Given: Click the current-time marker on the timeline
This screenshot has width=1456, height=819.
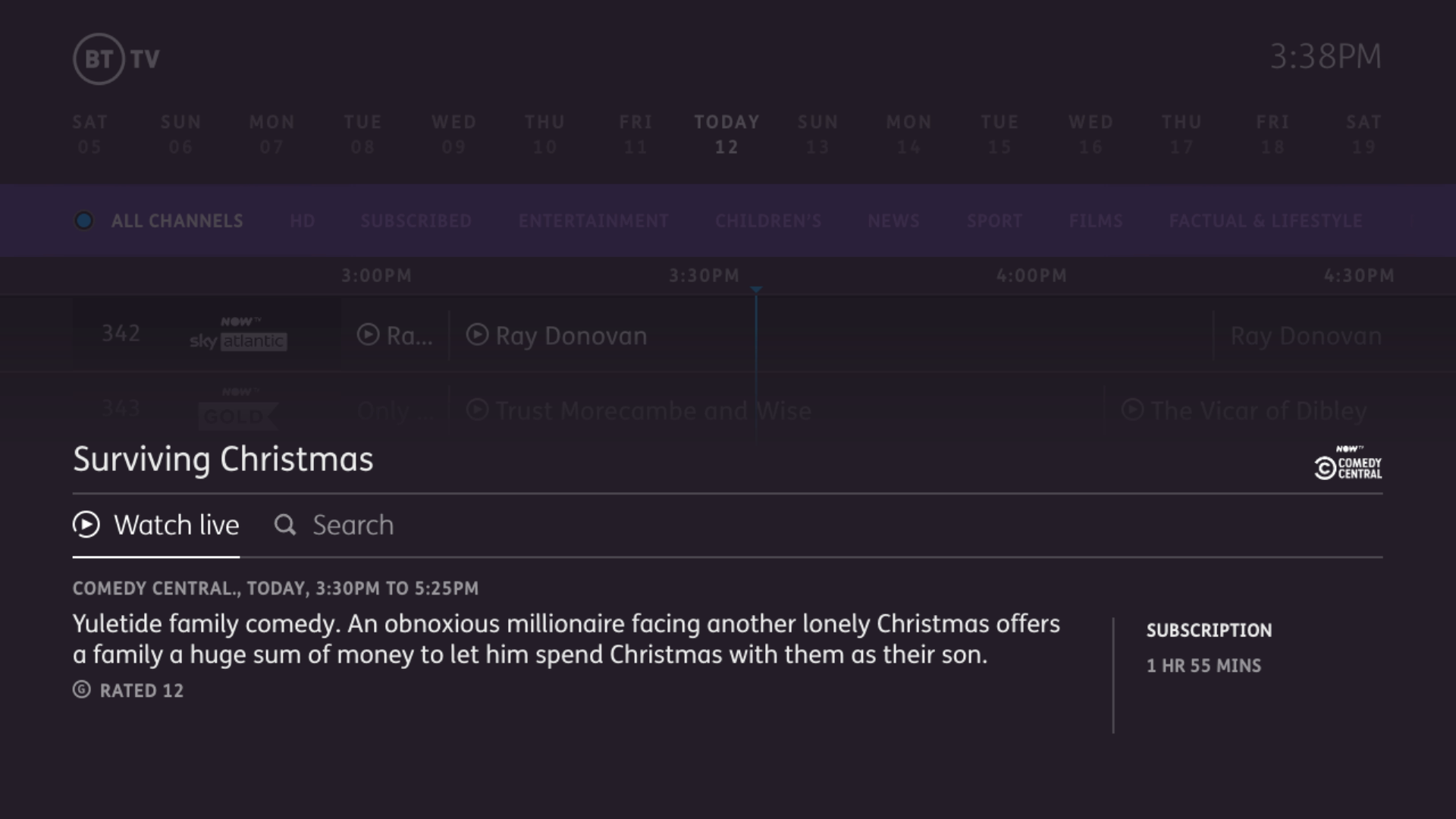Looking at the screenshot, I should [756, 290].
